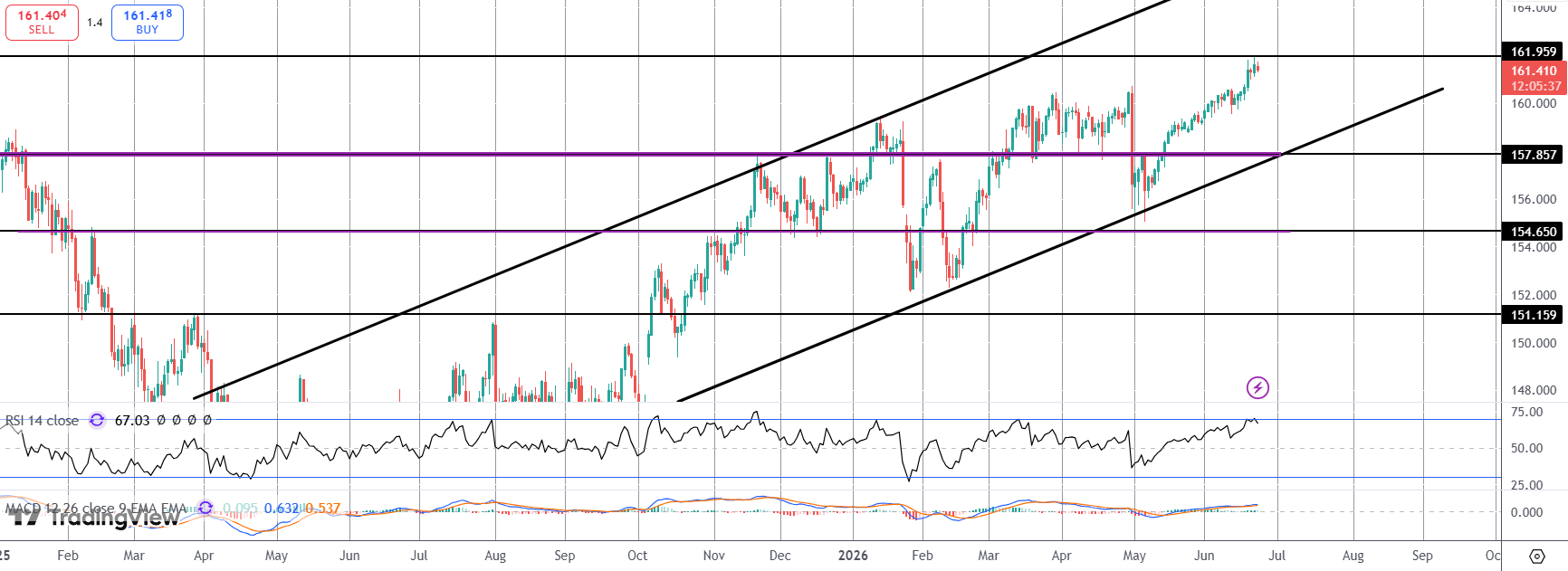The height and width of the screenshot is (571, 1568).
Task: Click the MACD histogram value 0.095
Action: point(240,509)
